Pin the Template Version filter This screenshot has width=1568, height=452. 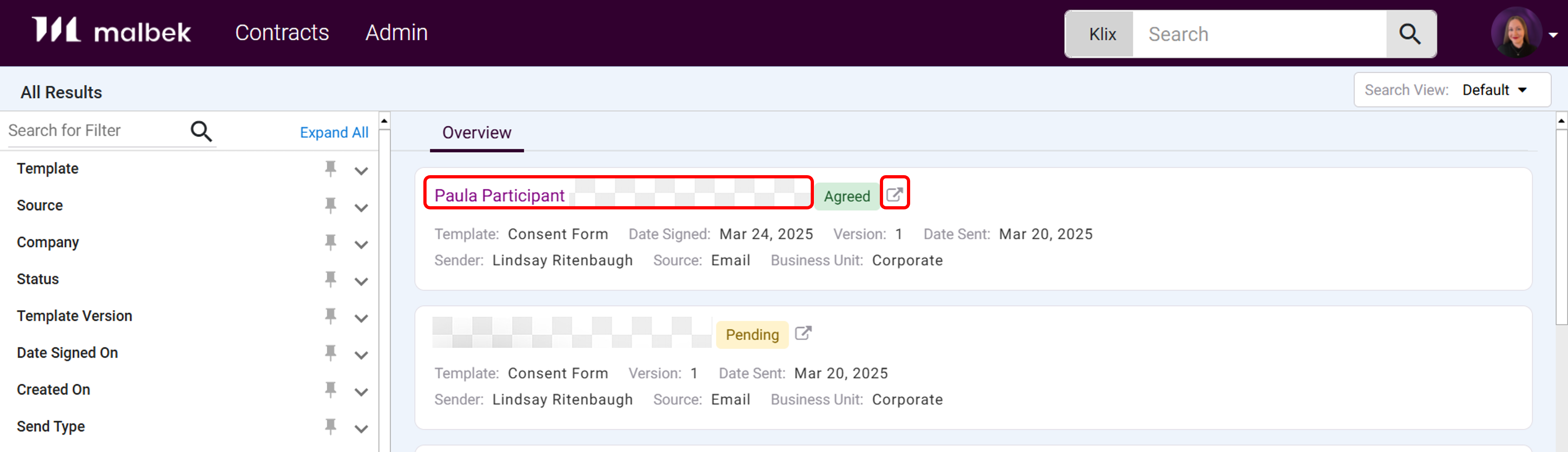coord(330,316)
